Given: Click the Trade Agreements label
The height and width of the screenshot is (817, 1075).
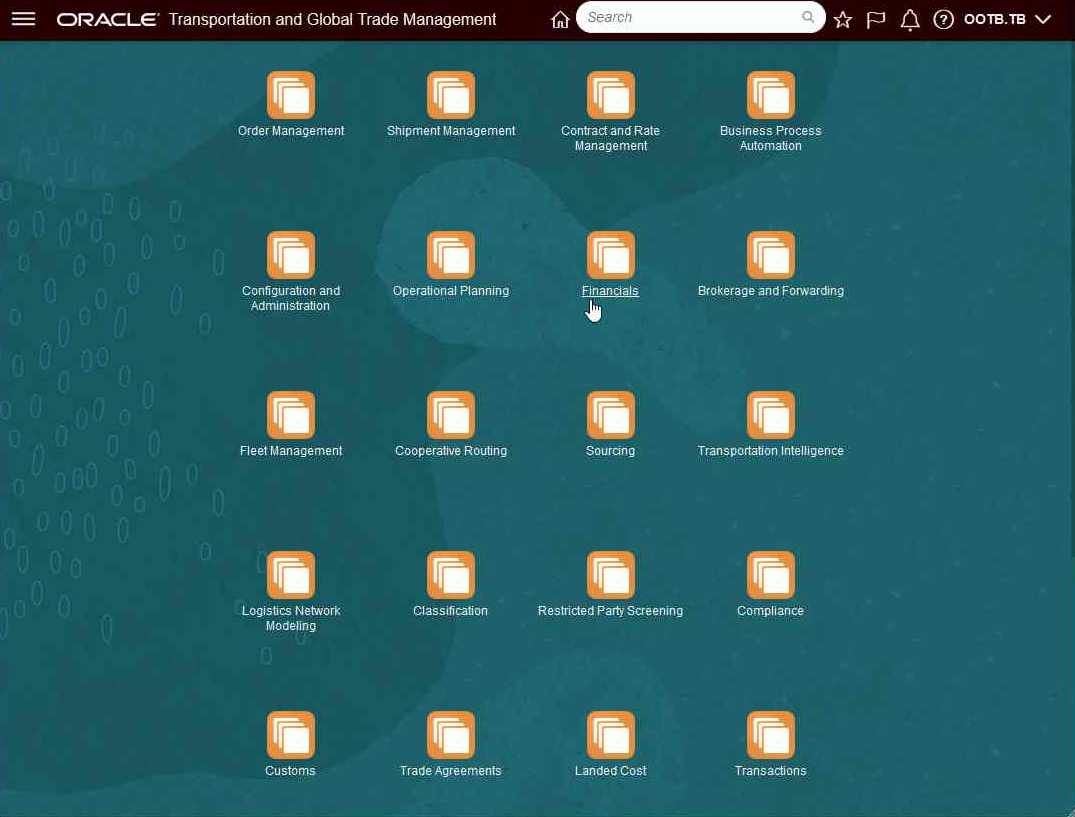Looking at the screenshot, I should click(x=450, y=771).
